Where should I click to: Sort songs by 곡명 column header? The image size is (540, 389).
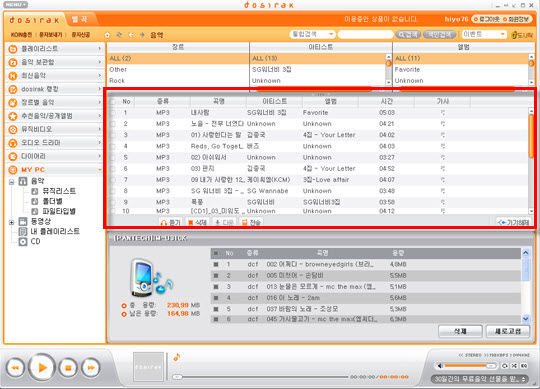[x=218, y=101]
